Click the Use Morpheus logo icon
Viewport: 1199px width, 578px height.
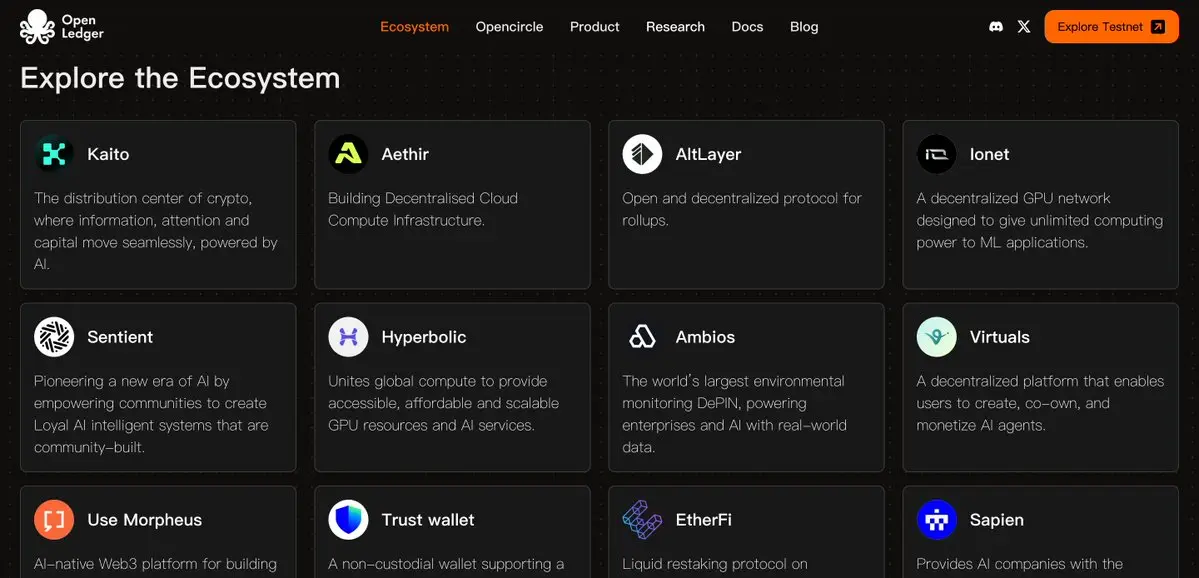[54, 520]
